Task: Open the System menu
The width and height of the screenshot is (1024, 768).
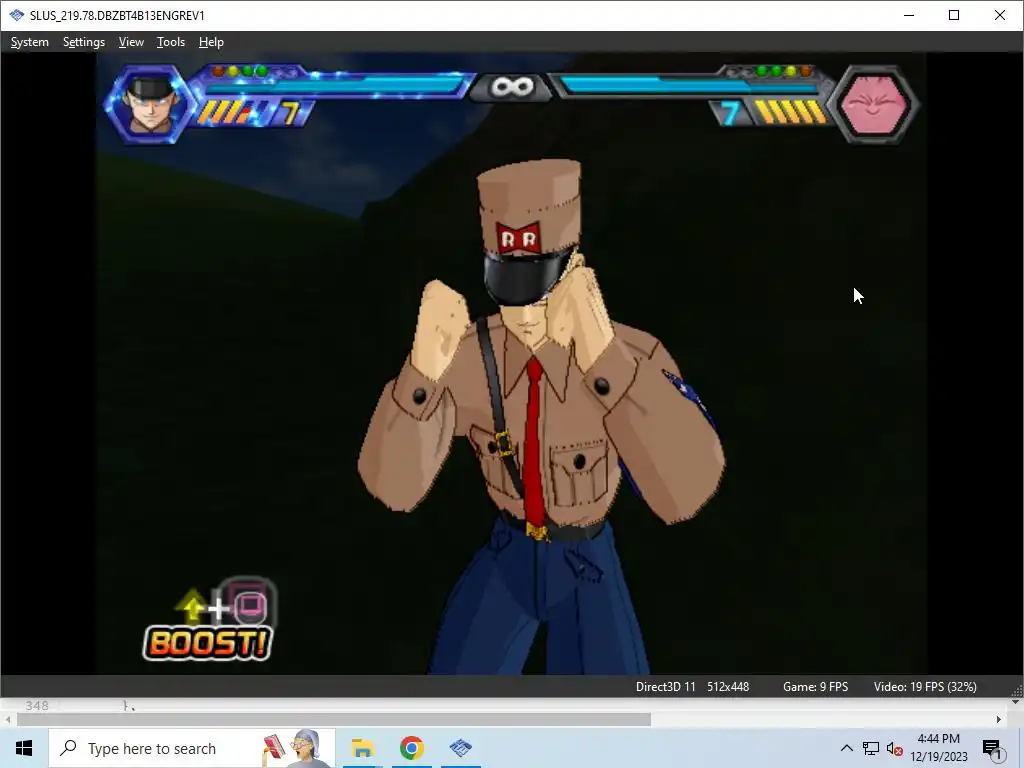Action: pyautogui.click(x=29, y=42)
